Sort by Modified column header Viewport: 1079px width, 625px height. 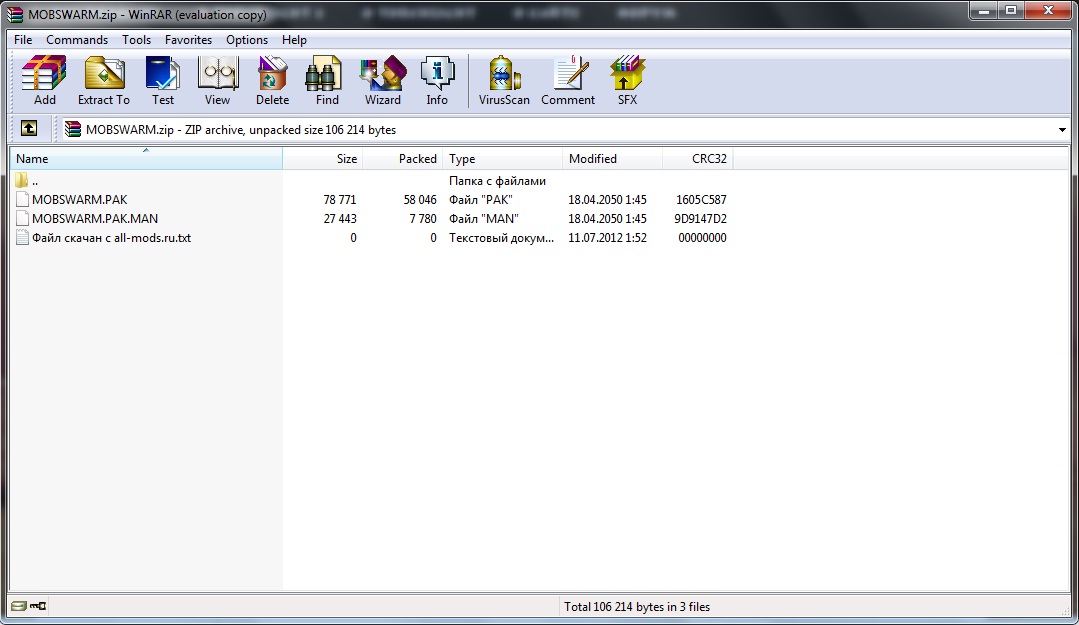click(x=612, y=159)
